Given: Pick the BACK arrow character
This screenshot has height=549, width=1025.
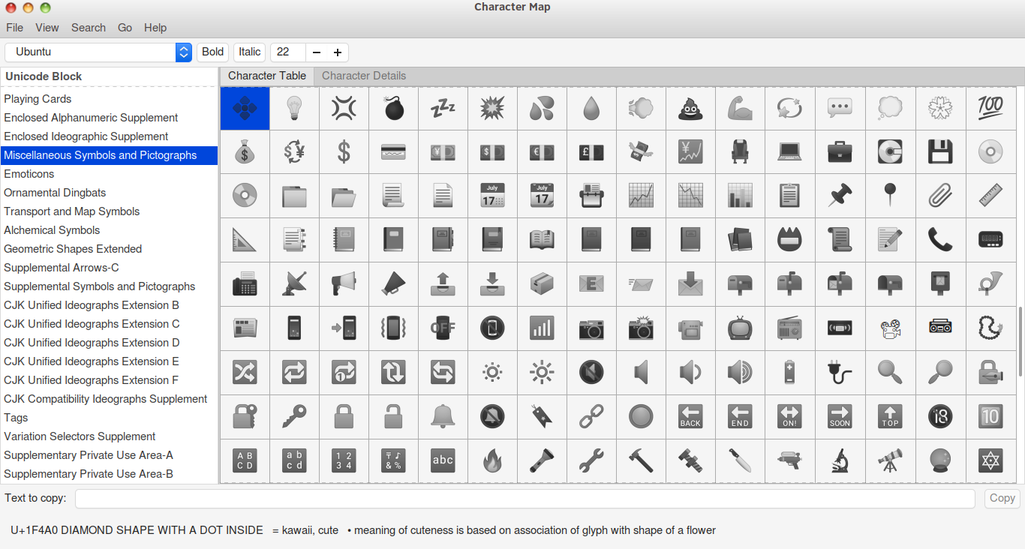Looking at the screenshot, I should [690, 416].
